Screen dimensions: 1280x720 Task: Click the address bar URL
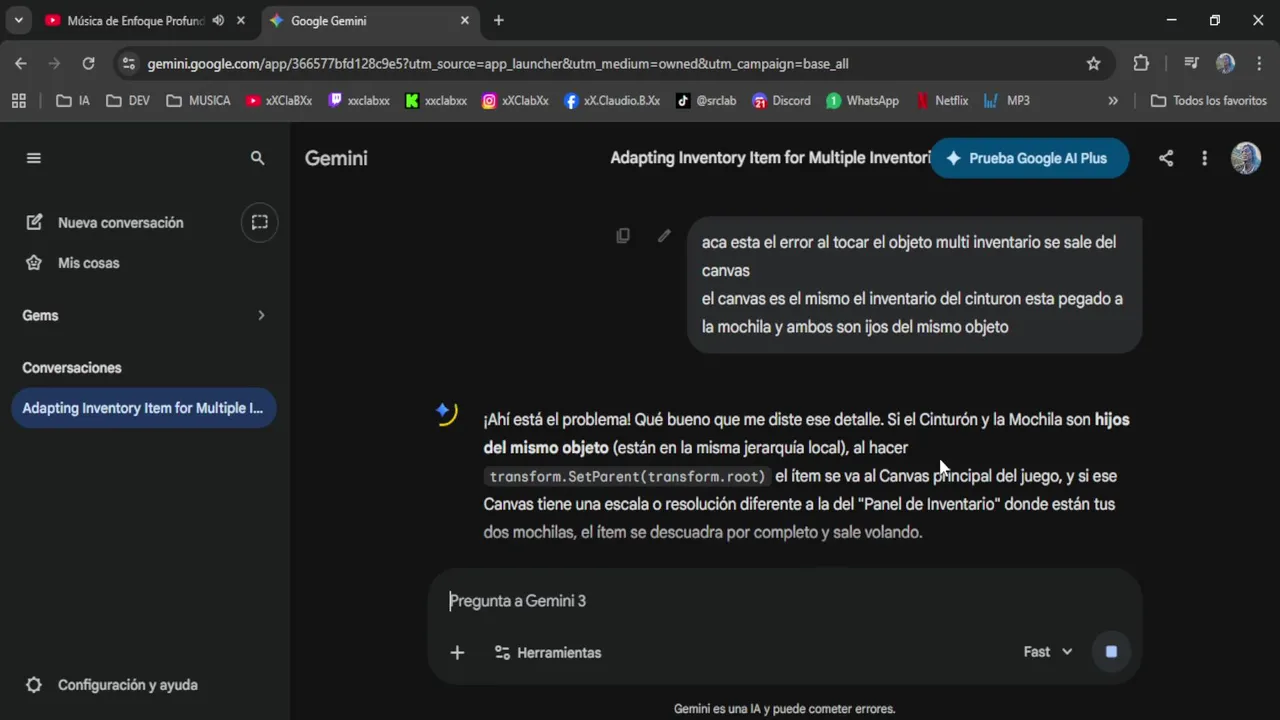point(498,63)
